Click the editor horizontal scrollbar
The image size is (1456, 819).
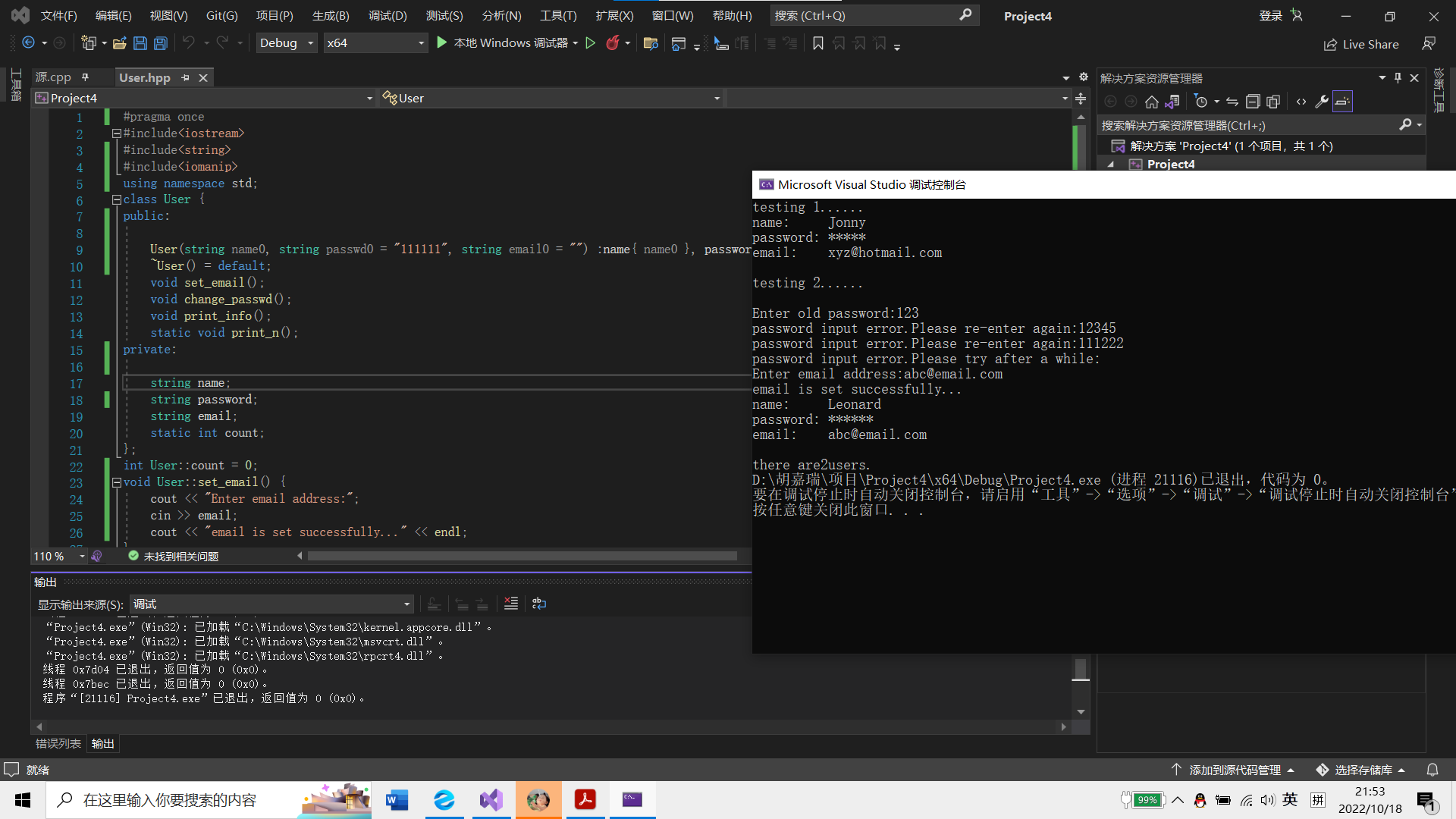pyautogui.click(x=522, y=556)
